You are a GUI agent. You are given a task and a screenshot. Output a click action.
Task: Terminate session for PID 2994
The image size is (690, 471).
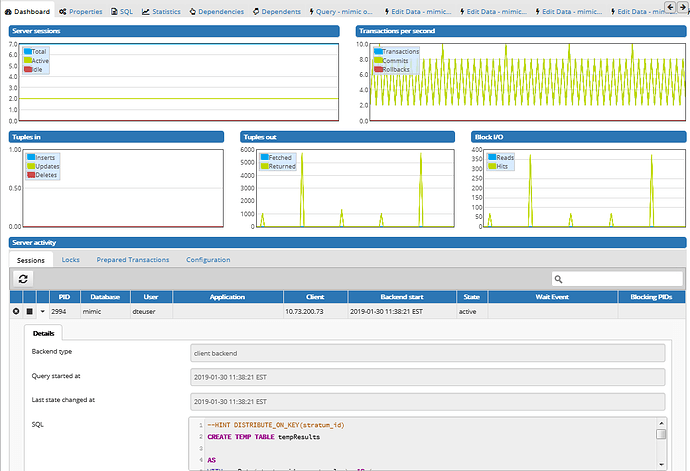[x=16, y=311]
